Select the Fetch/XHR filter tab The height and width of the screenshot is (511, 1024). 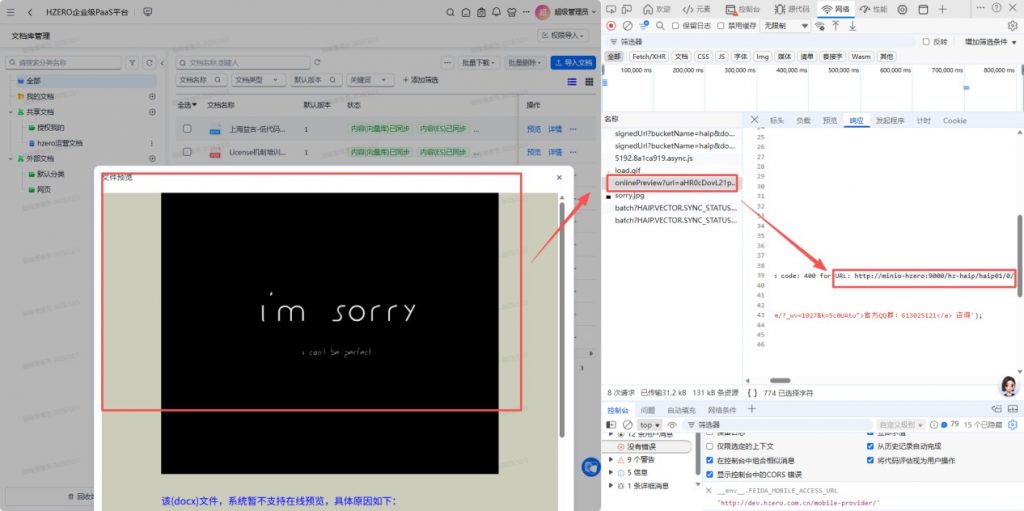point(649,57)
